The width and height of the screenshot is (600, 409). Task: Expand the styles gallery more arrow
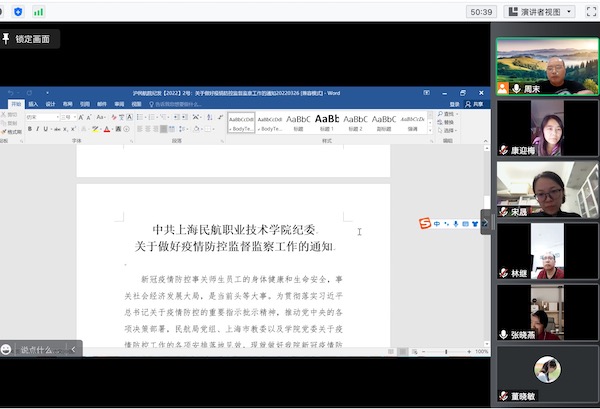pos(430,130)
